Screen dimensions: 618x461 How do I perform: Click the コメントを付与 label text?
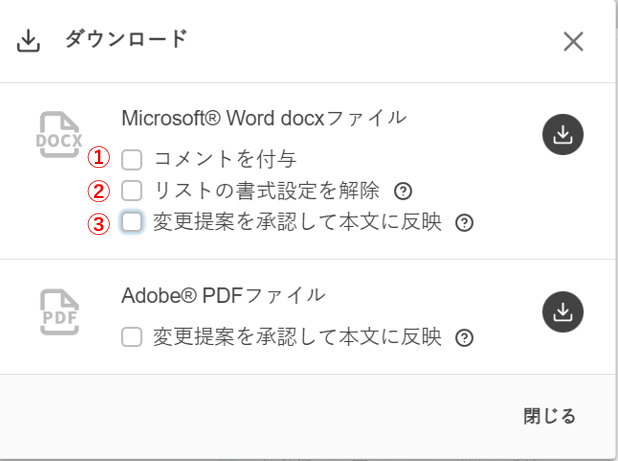coord(225,158)
